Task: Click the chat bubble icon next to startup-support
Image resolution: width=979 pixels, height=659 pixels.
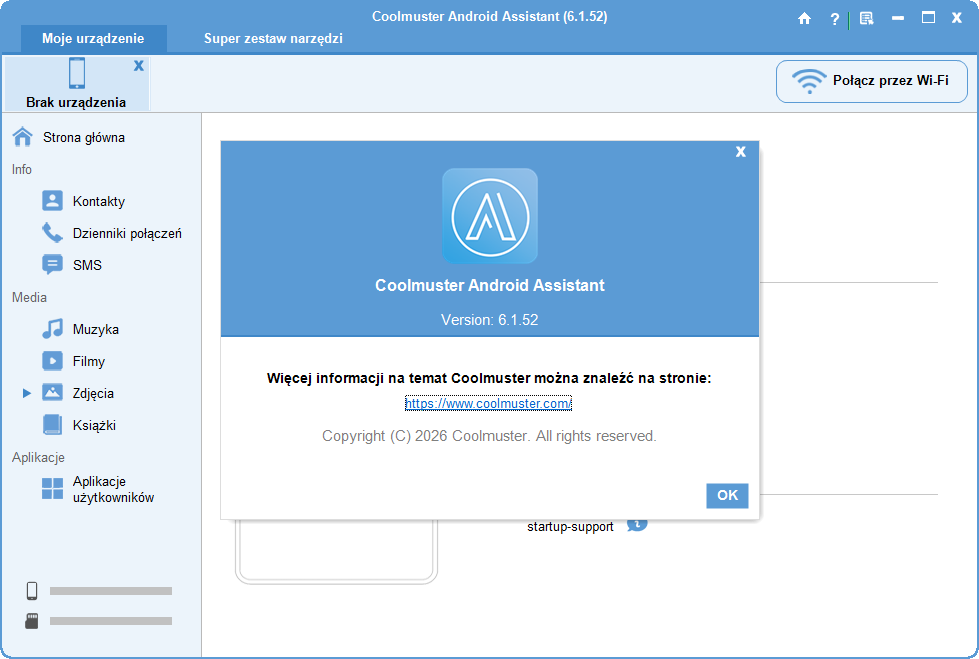Action: pos(637,525)
